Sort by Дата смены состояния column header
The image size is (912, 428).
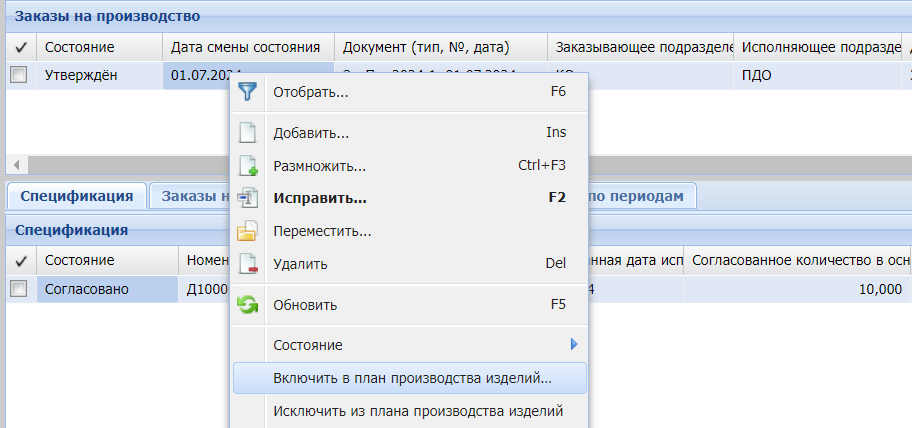coord(246,47)
